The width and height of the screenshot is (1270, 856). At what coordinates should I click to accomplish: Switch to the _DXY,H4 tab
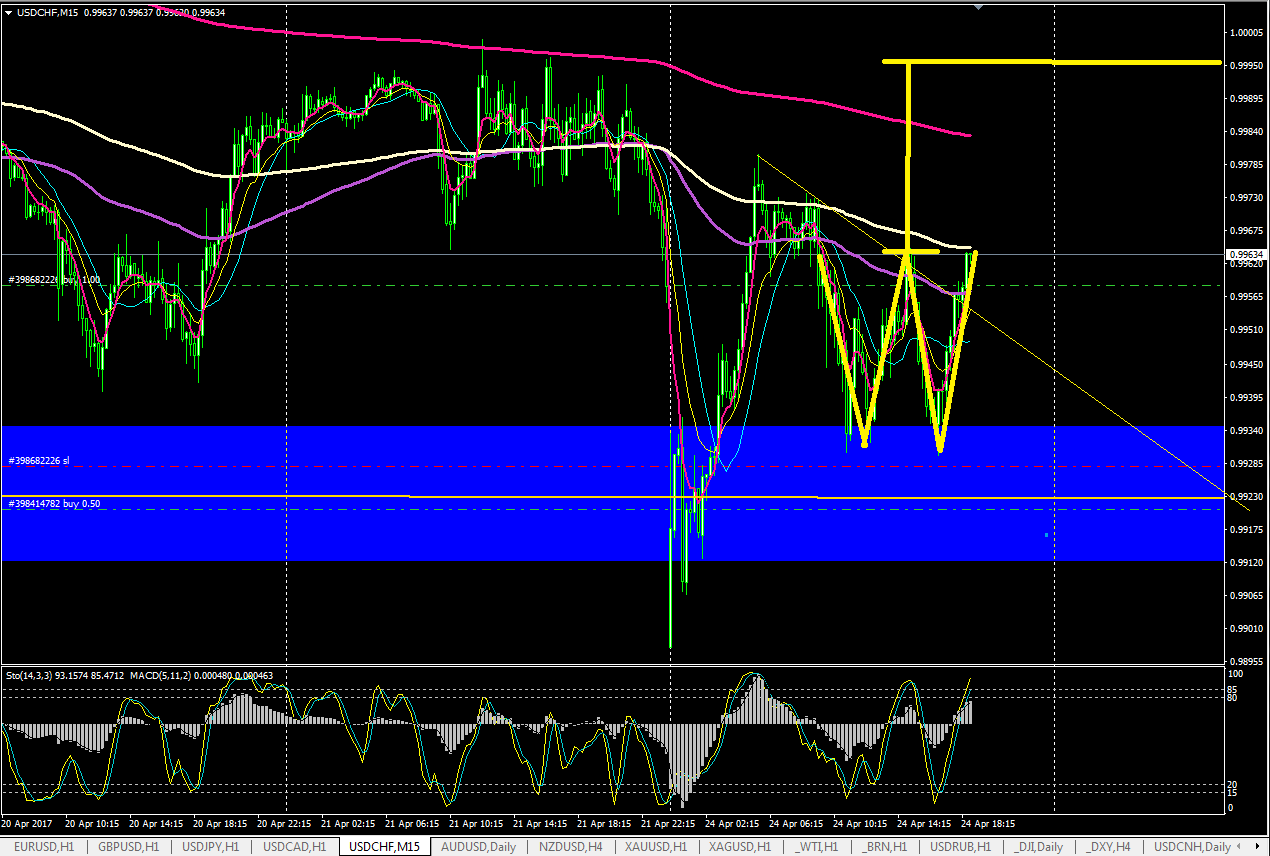[x=1108, y=847]
